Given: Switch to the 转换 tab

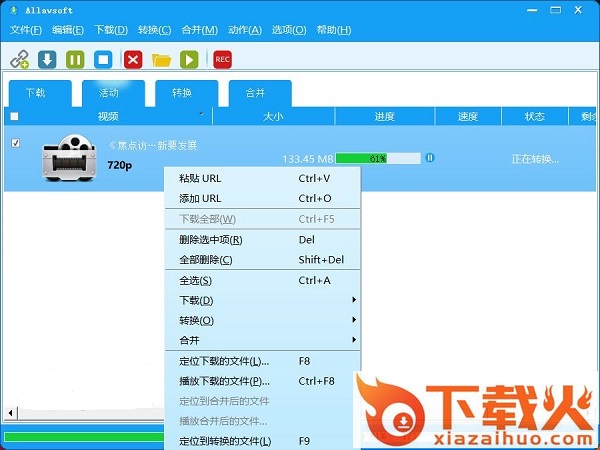Looking at the screenshot, I should (x=181, y=93).
